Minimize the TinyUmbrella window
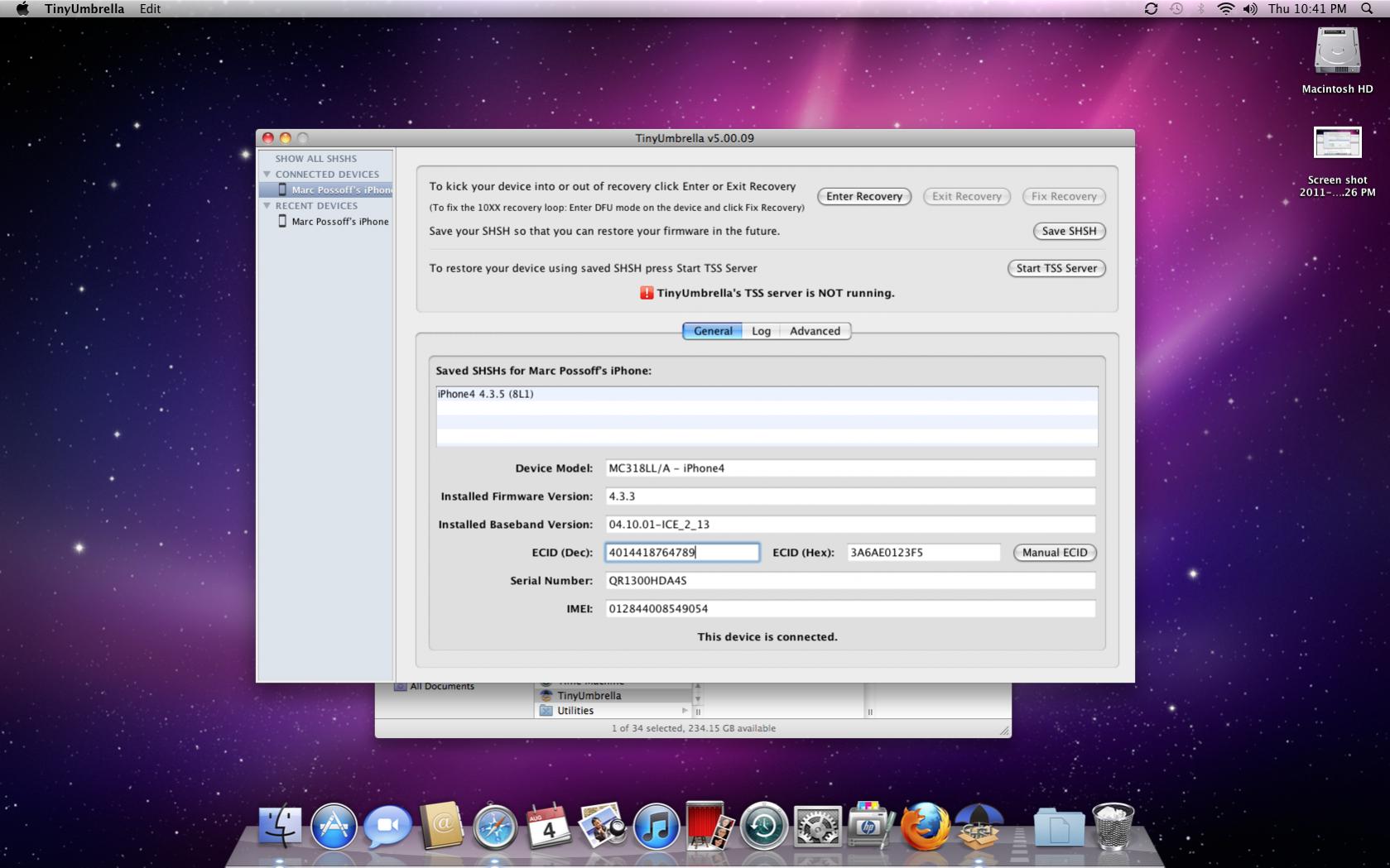The height and width of the screenshot is (868, 1390). (285, 138)
